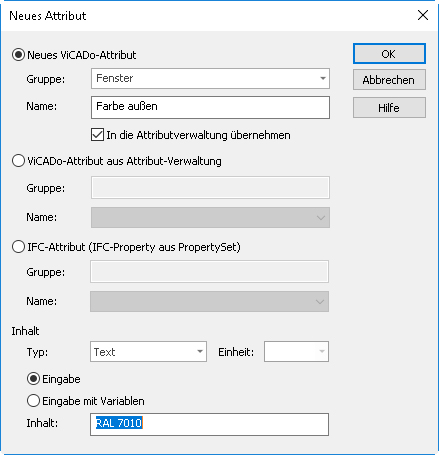Viewport: 439px width, 455px height.
Task: Open the Typ dropdown showing Text
Action: tap(148, 351)
